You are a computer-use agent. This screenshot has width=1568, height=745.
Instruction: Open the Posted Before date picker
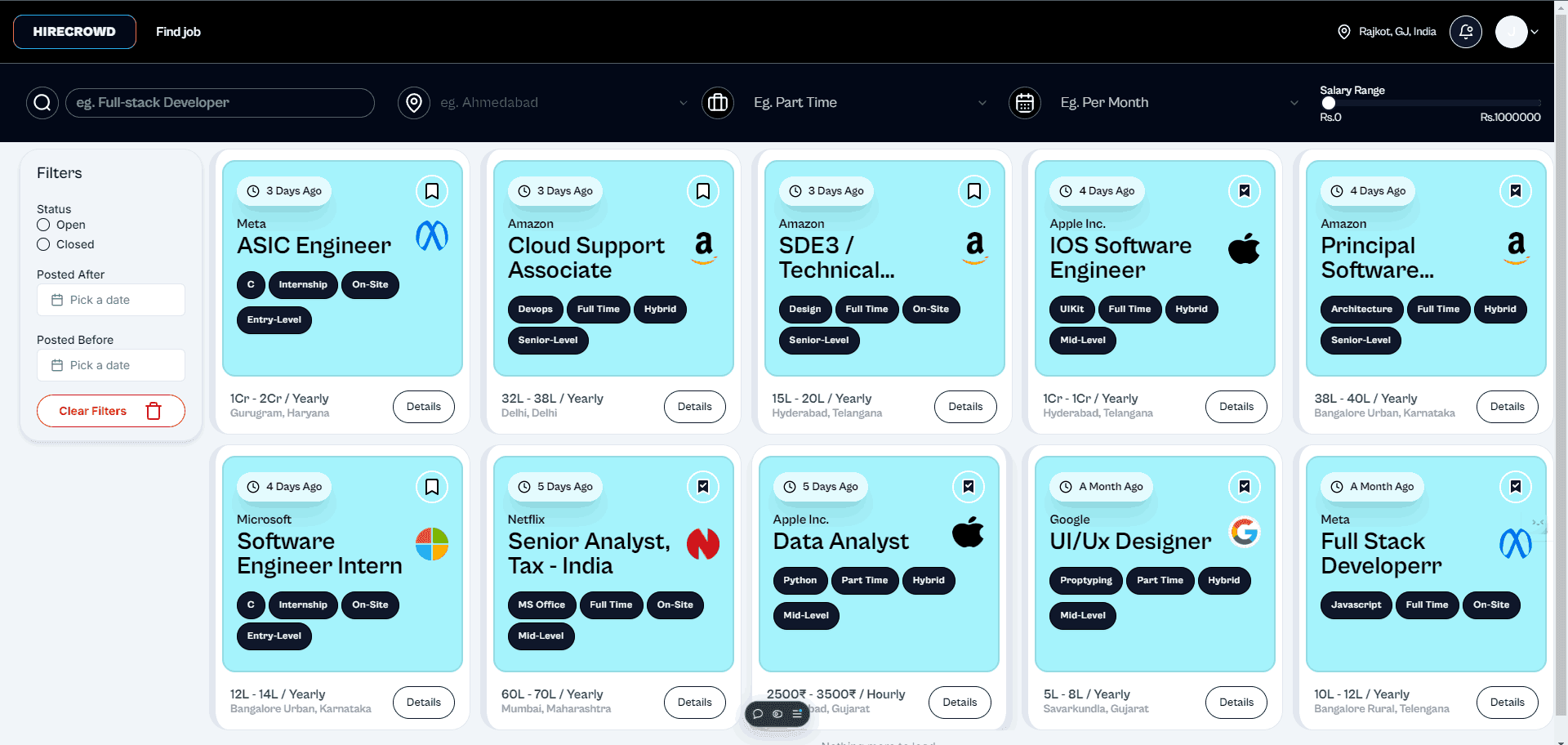click(111, 365)
